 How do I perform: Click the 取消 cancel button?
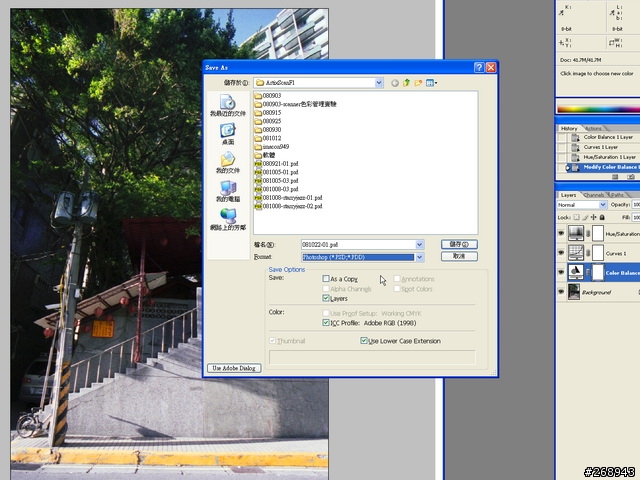click(459, 256)
